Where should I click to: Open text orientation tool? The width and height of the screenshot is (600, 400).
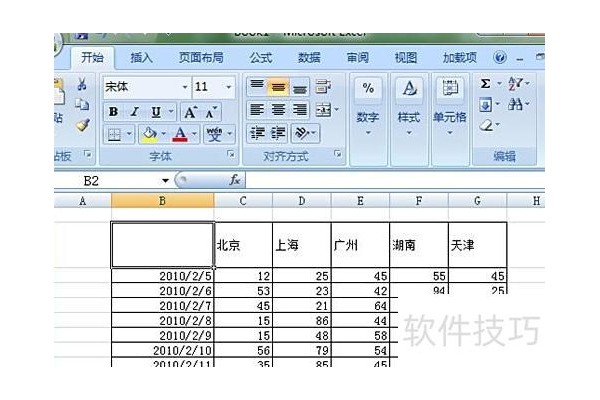[305, 133]
